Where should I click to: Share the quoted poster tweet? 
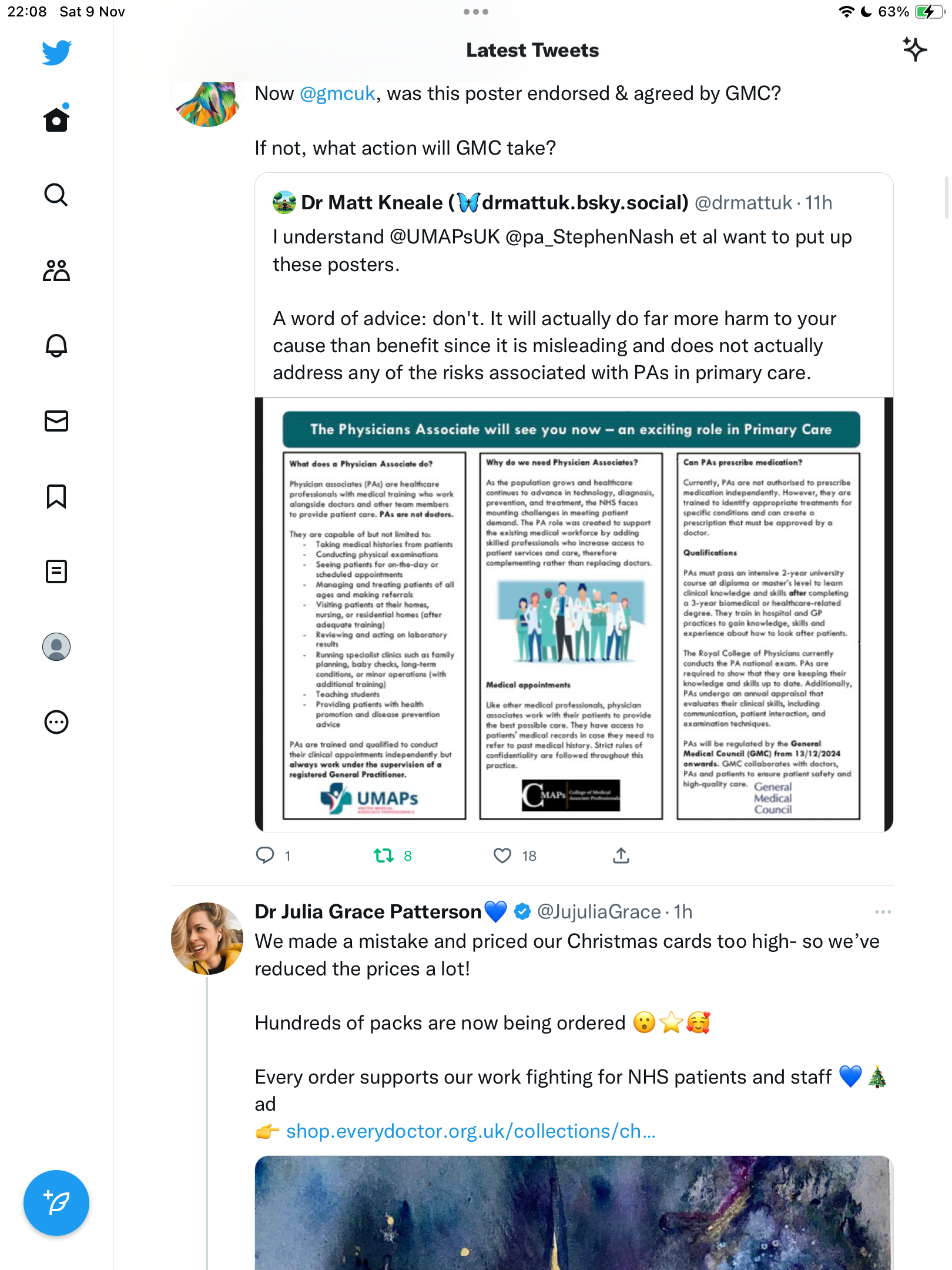pyautogui.click(x=621, y=855)
